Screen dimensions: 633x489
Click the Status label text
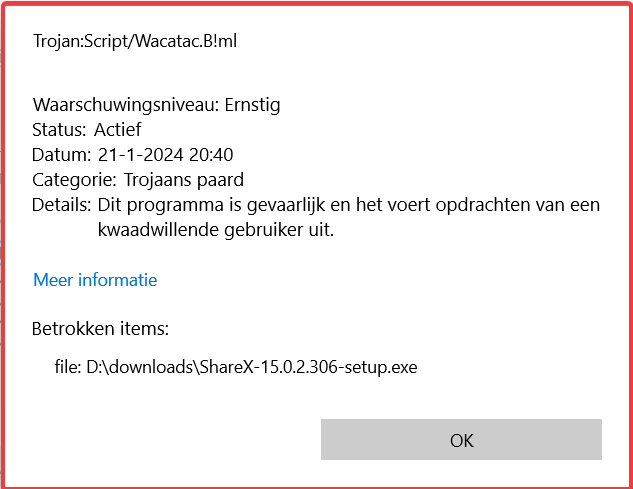click(60, 129)
